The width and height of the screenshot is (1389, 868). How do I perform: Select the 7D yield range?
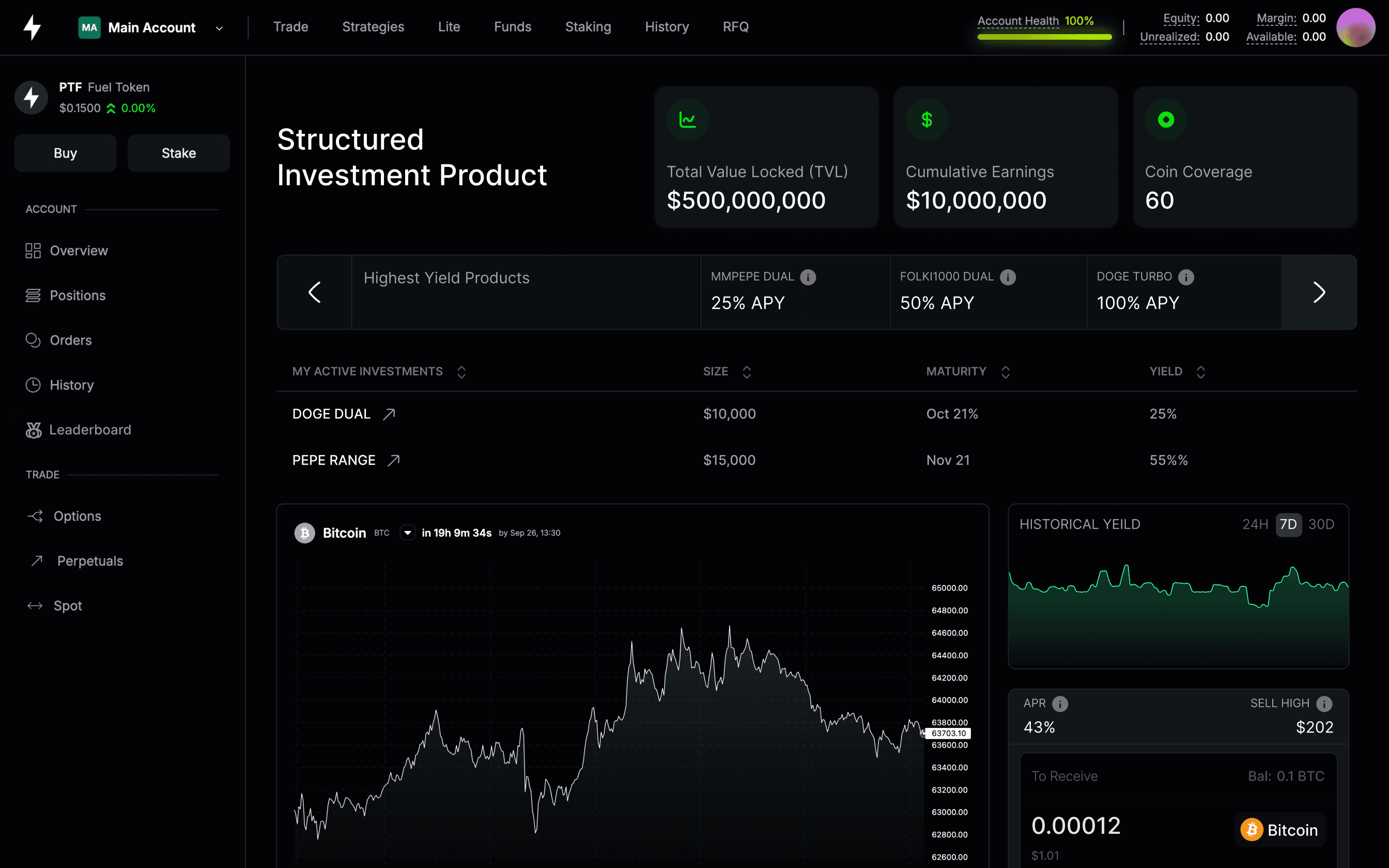(1288, 524)
